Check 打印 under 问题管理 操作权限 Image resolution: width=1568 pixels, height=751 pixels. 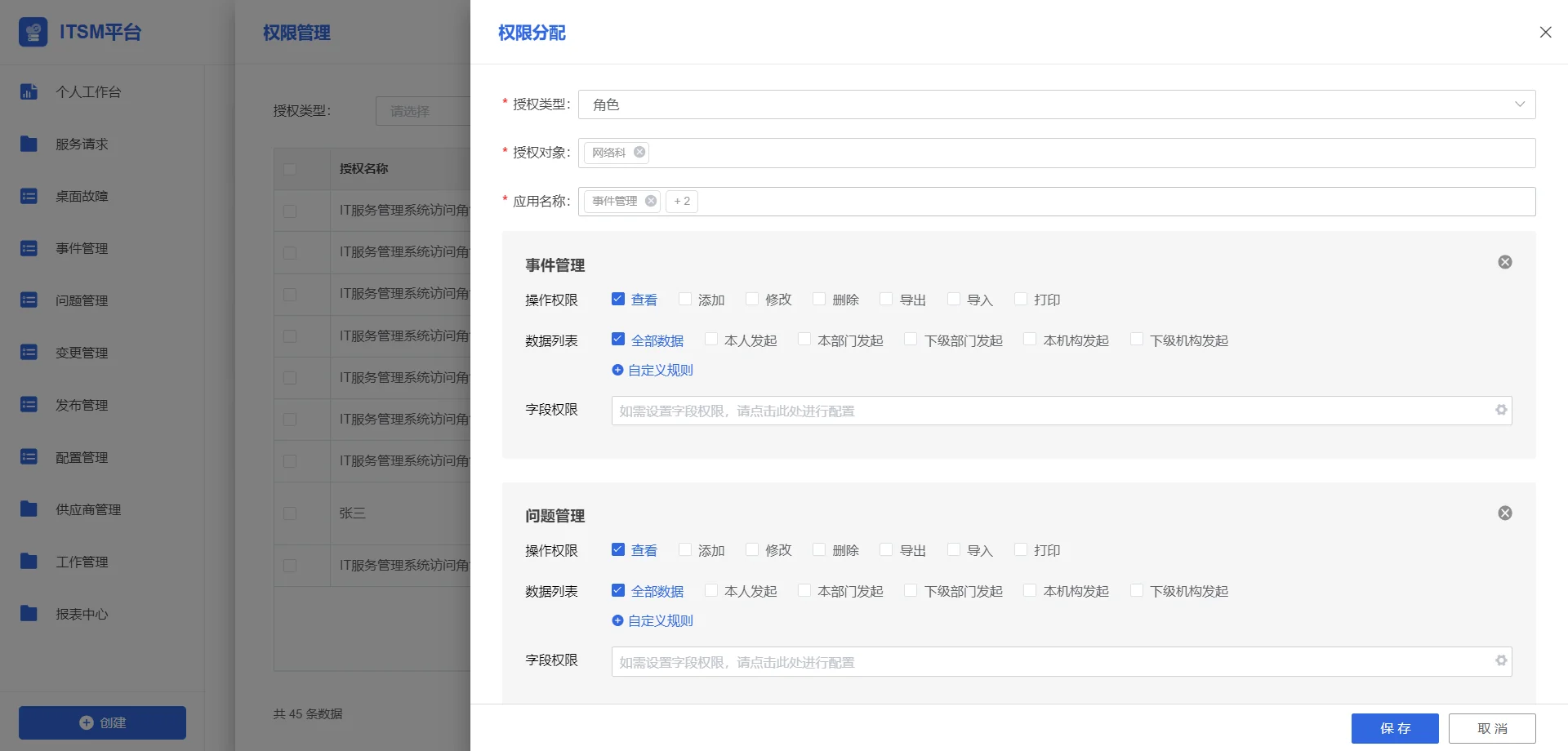(x=1021, y=549)
